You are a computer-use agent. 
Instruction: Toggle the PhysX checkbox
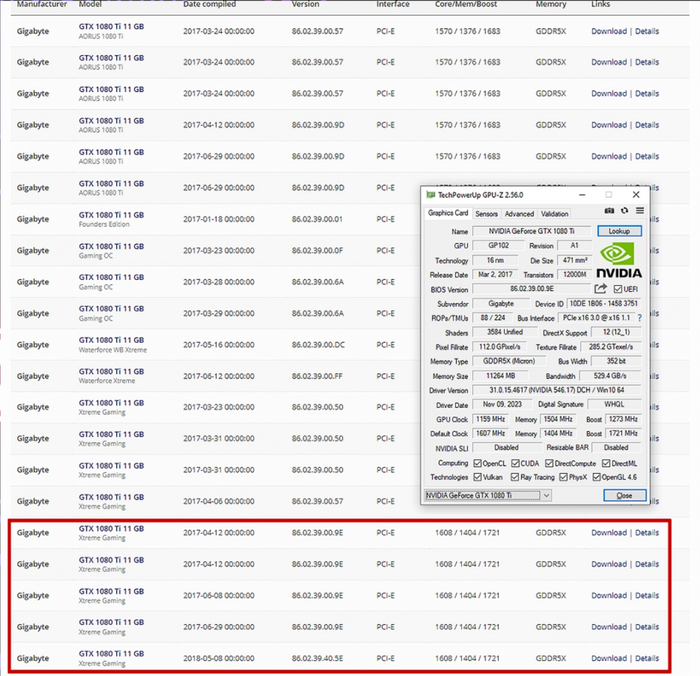(x=563, y=477)
